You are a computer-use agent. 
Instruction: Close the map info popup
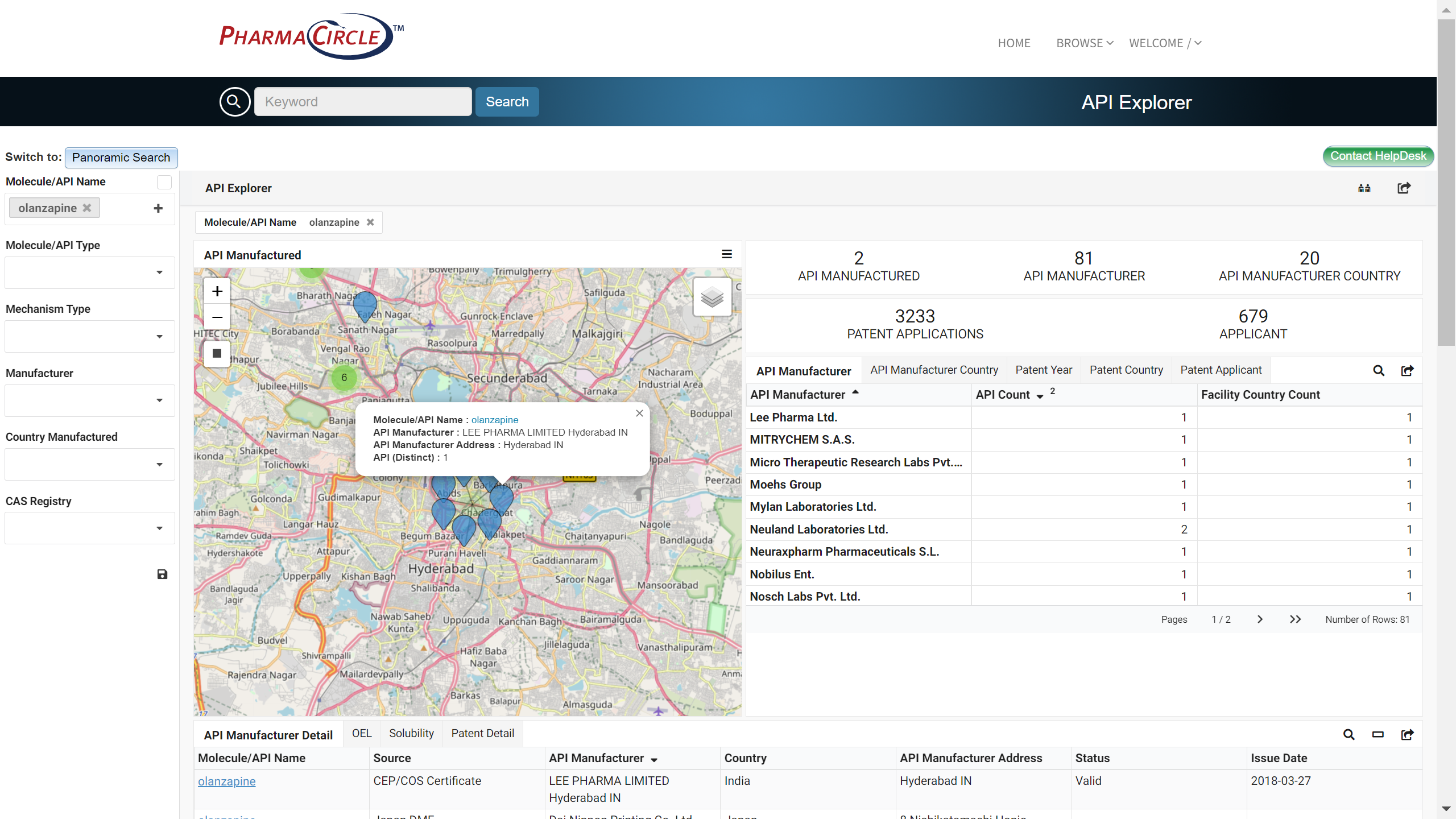click(639, 413)
